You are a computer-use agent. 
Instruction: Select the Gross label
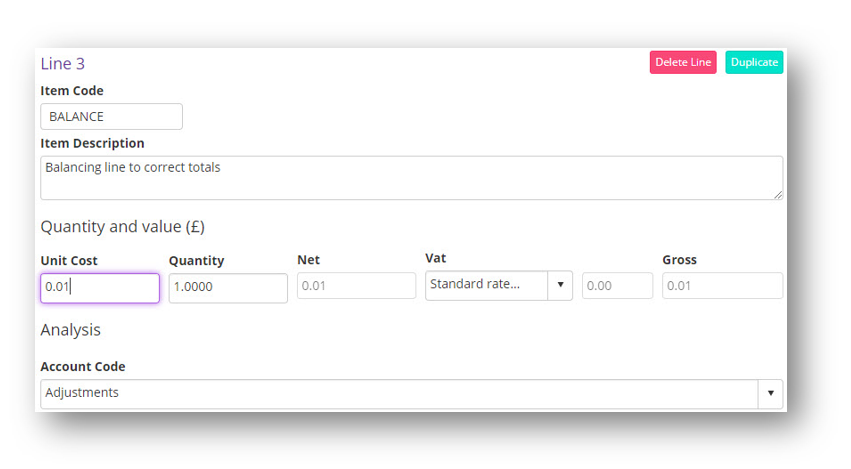click(679, 260)
